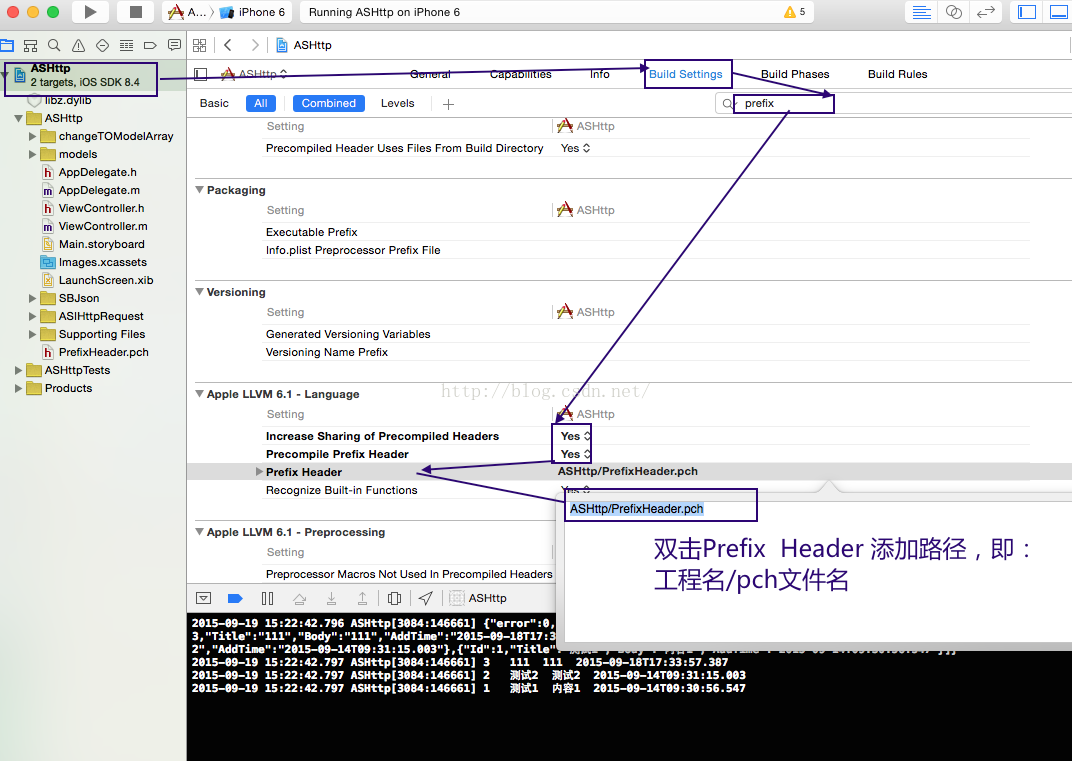1072x761 pixels.
Task: Step into in debugger
Action: coord(331,599)
